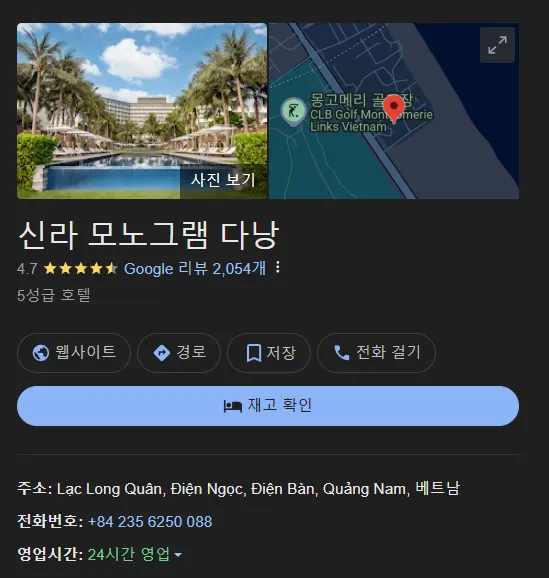Click the red location pin on the map
Image resolution: width=549 pixels, height=578 pixels.
click(x=394, y=108)
